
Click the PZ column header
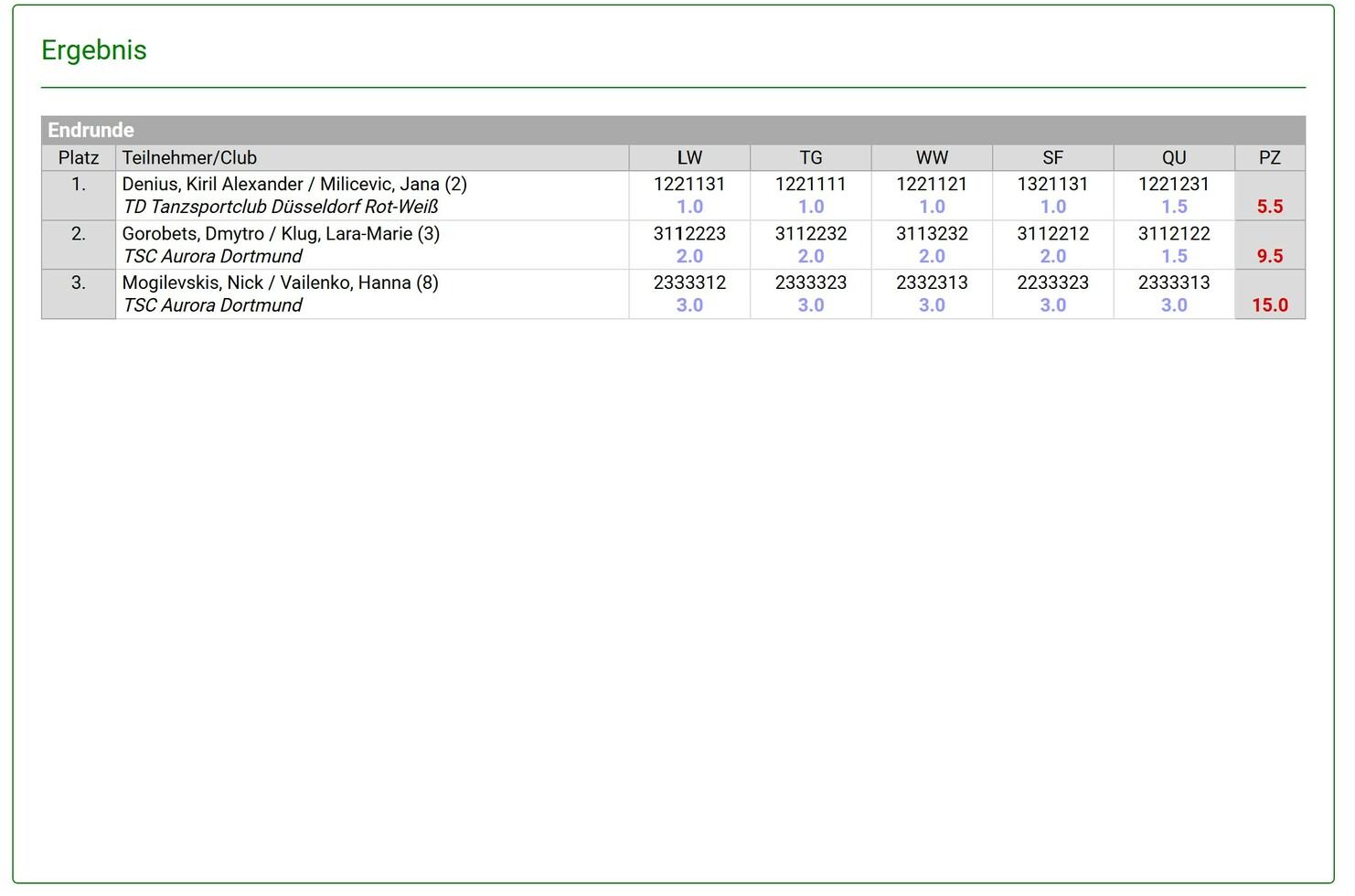[1269, 157]
